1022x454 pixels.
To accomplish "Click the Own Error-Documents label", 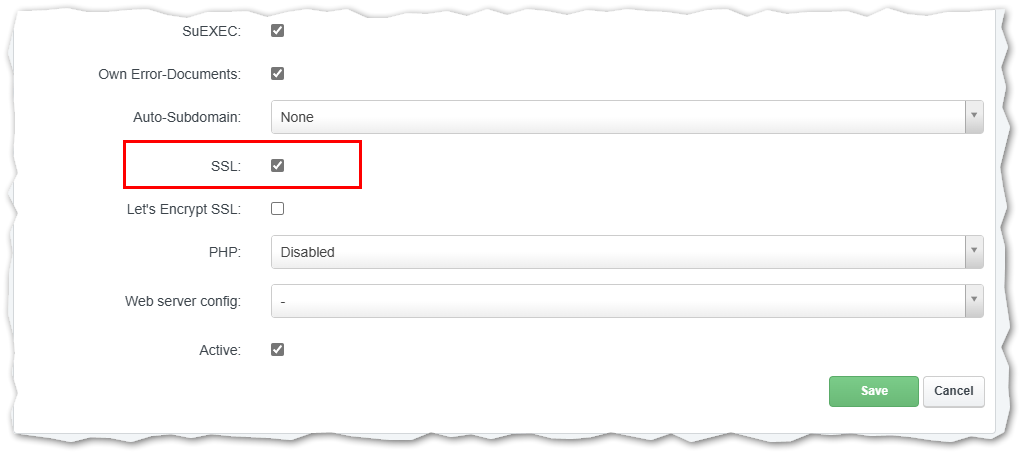I will (x=170, y=74).
